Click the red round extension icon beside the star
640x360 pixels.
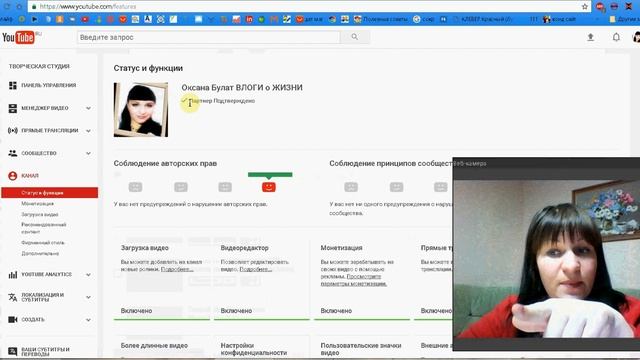coord(600,7)
